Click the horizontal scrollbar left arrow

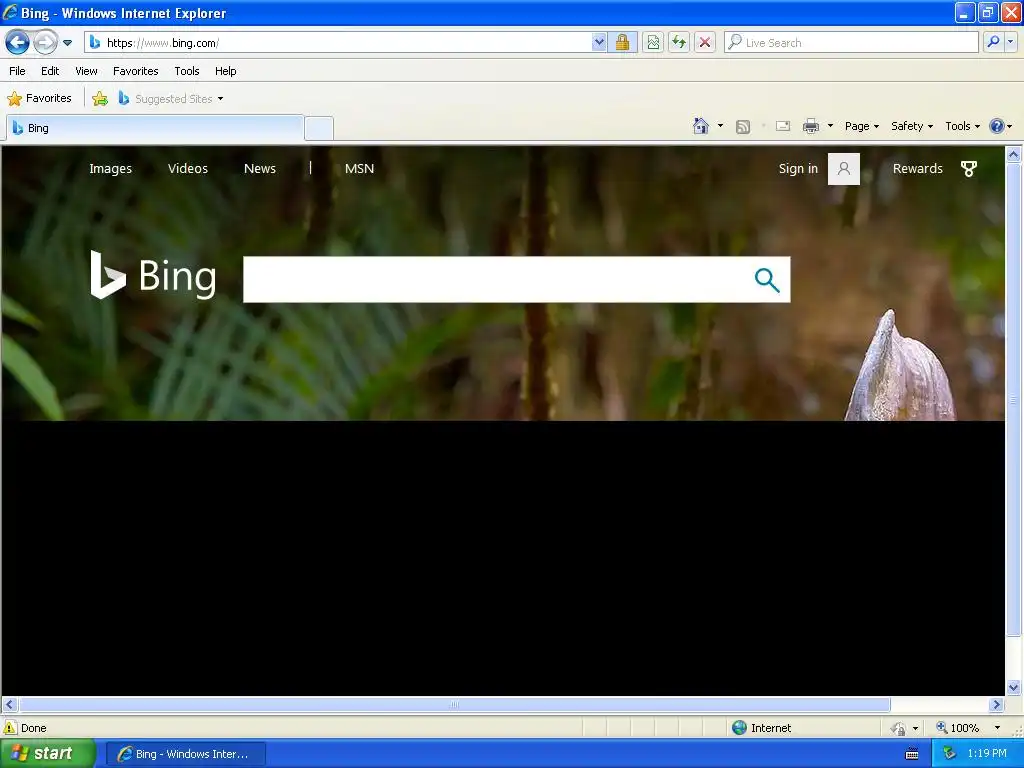9,705
